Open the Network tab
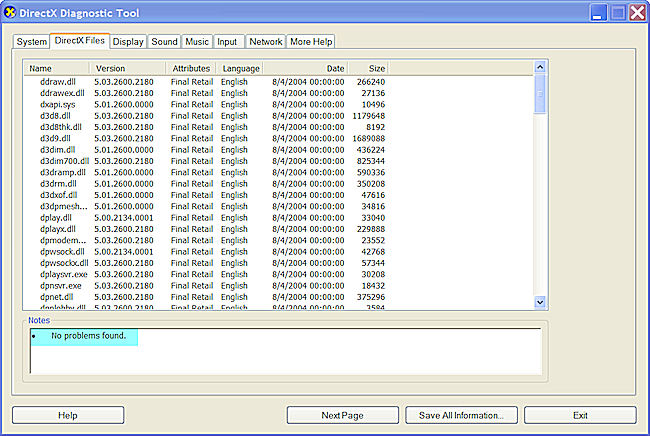 [x=266, y=42]
